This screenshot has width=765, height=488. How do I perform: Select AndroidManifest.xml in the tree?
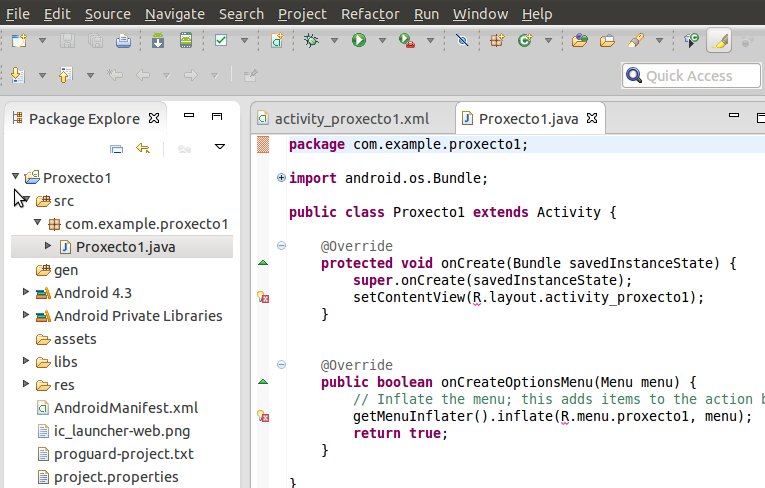coord(126,407)
